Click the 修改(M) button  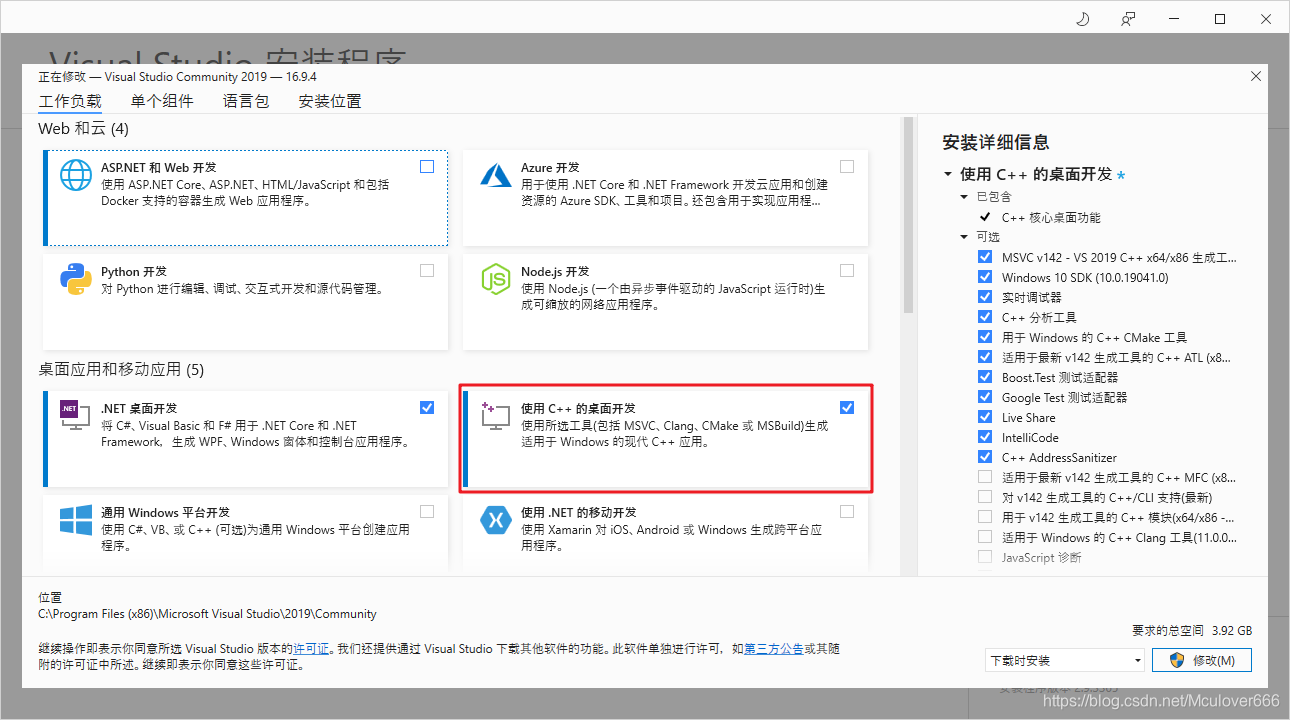coord(1202,661)
